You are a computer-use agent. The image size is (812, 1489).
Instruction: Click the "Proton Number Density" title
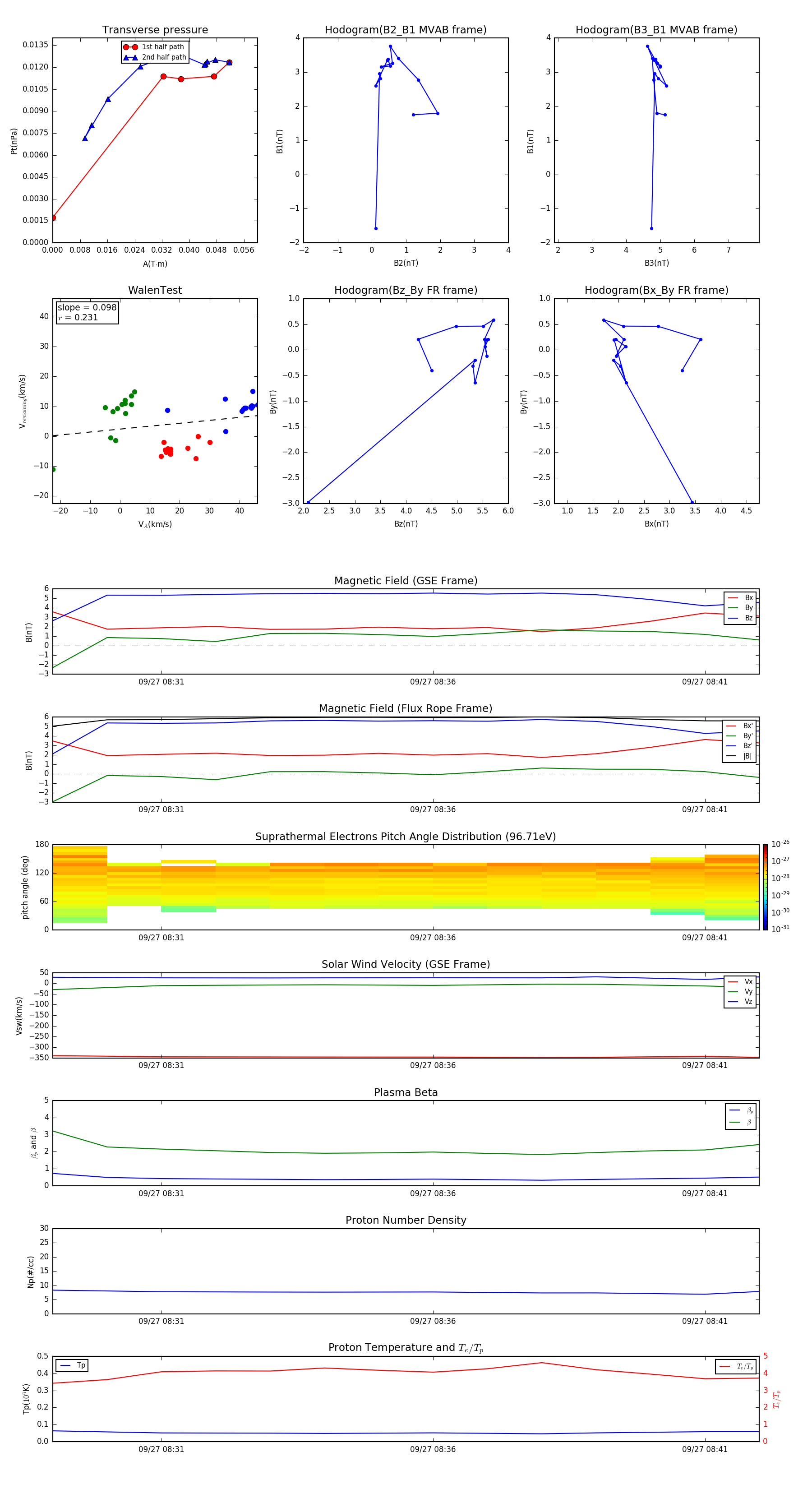[406, 1220]
